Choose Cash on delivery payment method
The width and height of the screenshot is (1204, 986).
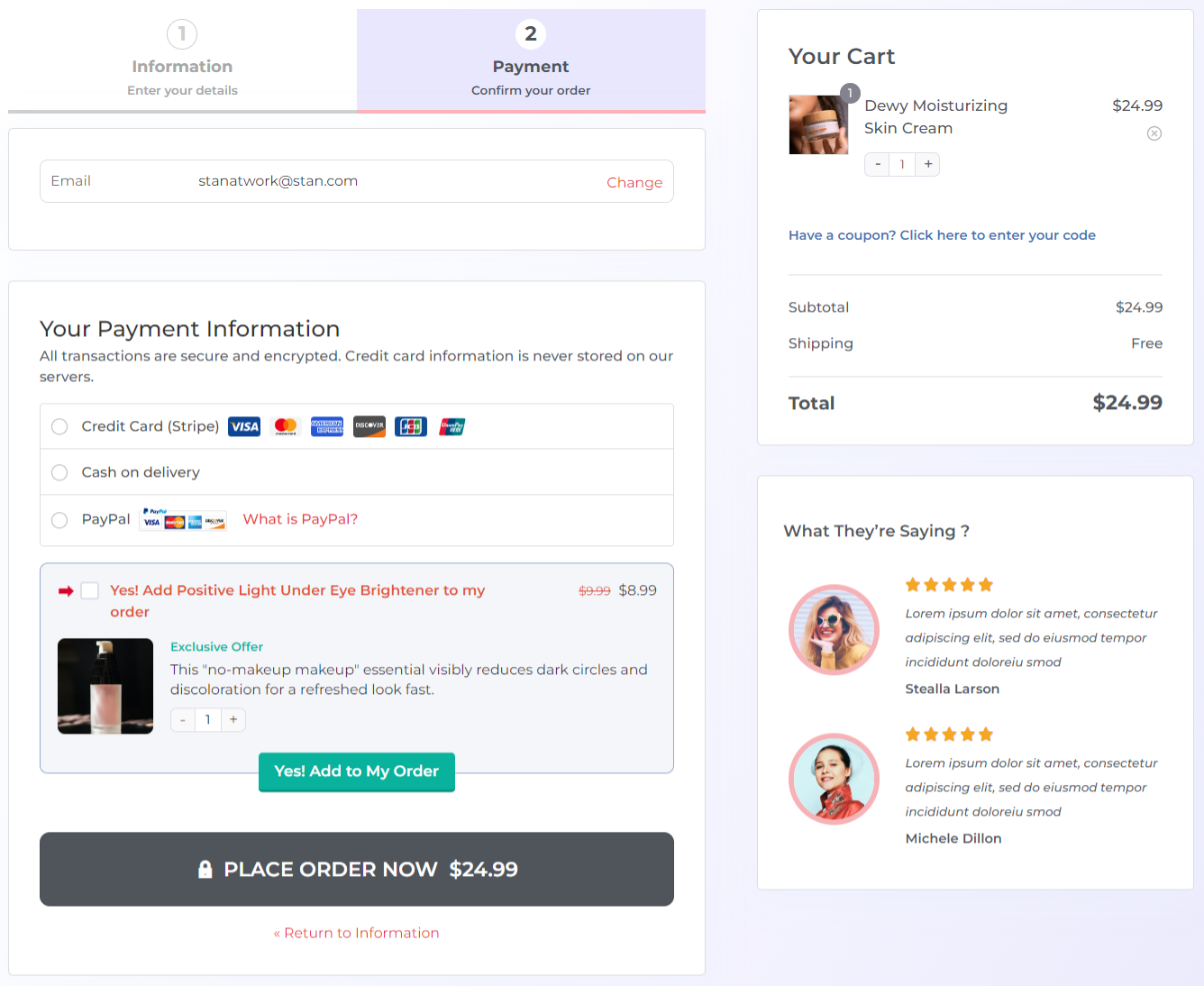[x=59, y=472]
